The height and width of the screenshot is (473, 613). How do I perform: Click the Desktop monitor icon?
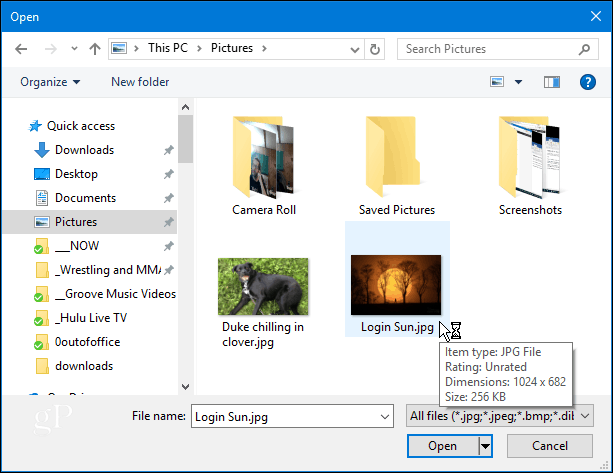click(42, 174)
